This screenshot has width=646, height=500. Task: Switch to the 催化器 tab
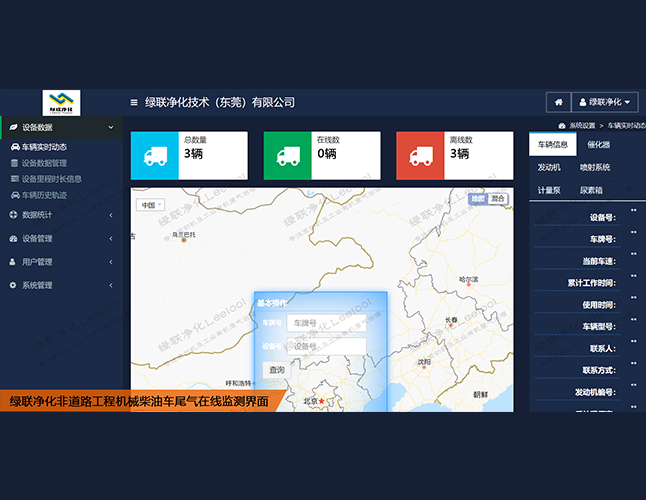coord(599,145)
